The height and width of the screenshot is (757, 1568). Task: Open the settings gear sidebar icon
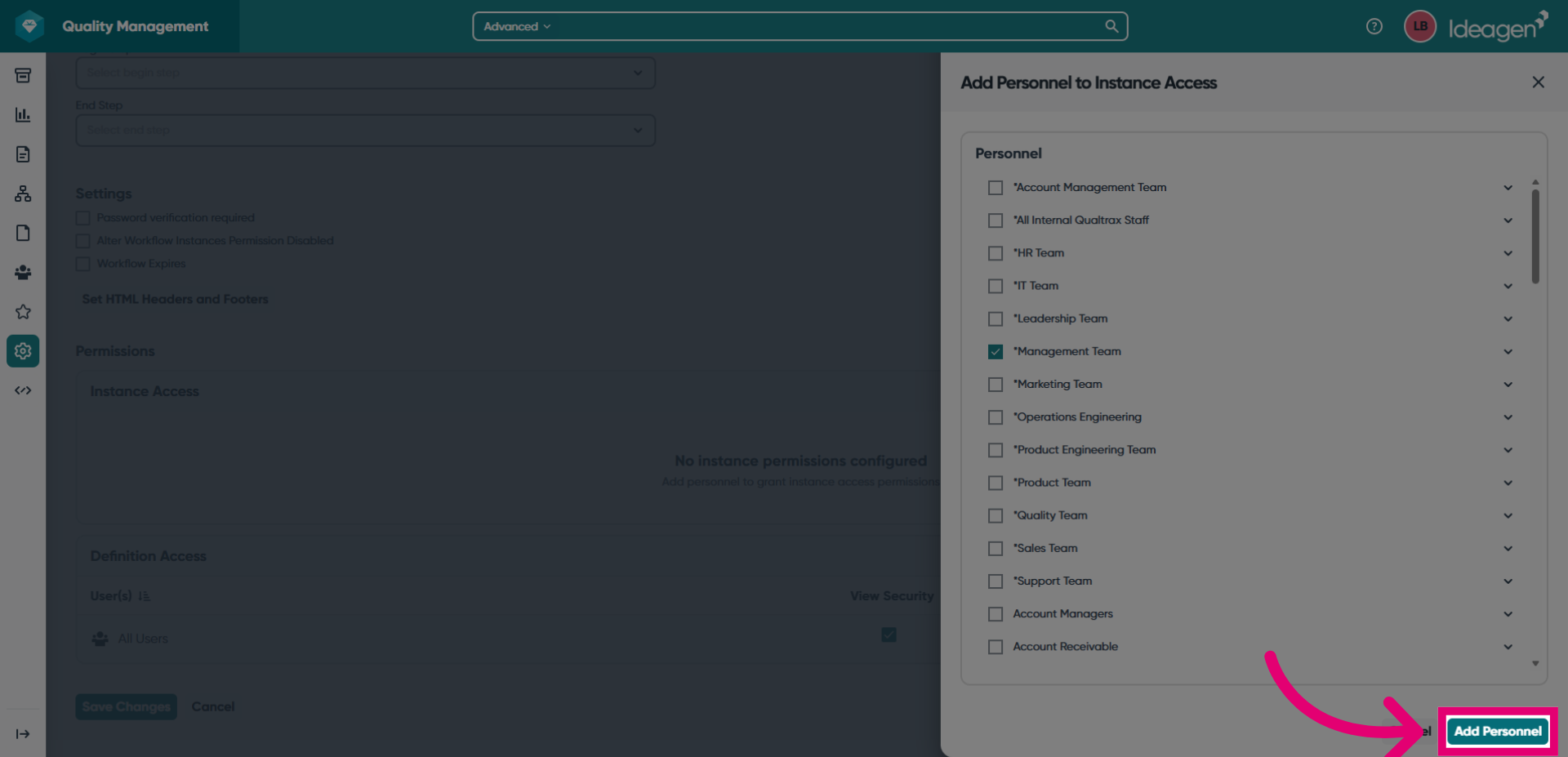[23, 351]
